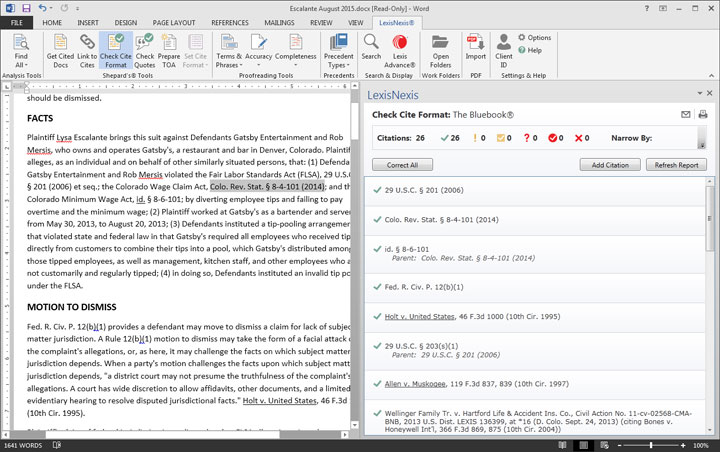Open LexisNexis Options
The height and width of the screenshot is (452, 720).
[x=534, y=38]
